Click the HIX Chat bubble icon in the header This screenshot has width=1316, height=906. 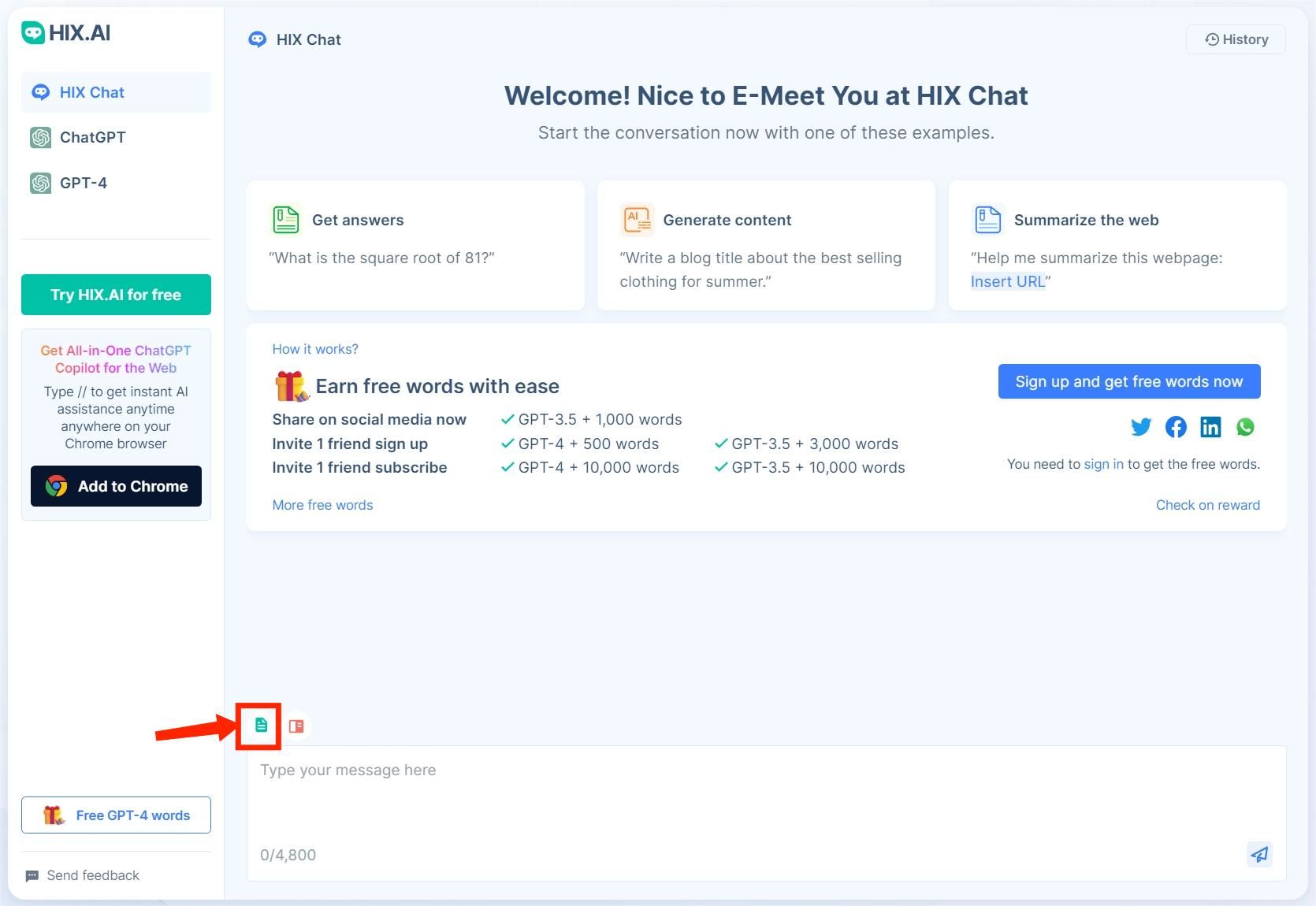click(x=257, y=39)
